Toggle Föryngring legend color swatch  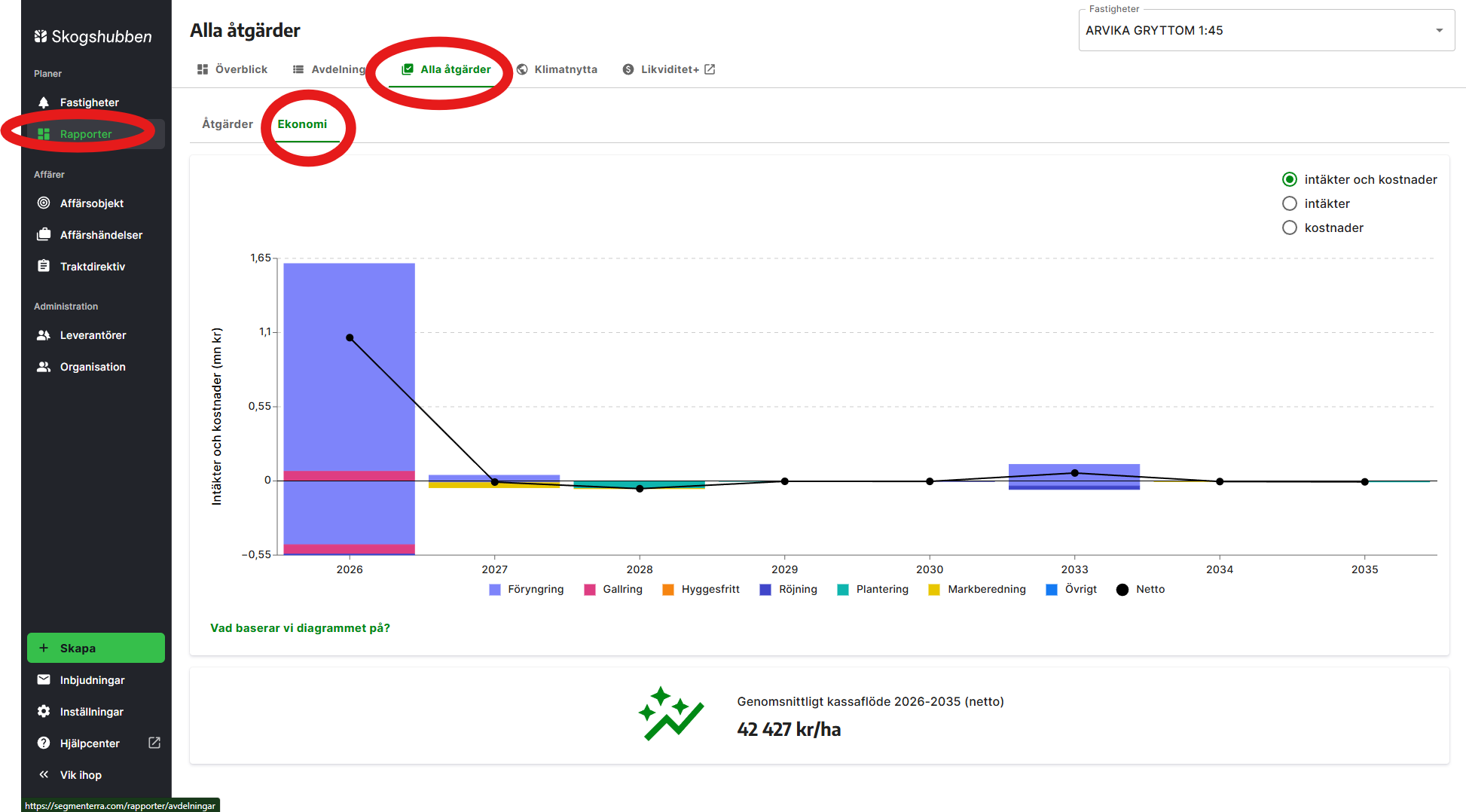coord(495,590)
